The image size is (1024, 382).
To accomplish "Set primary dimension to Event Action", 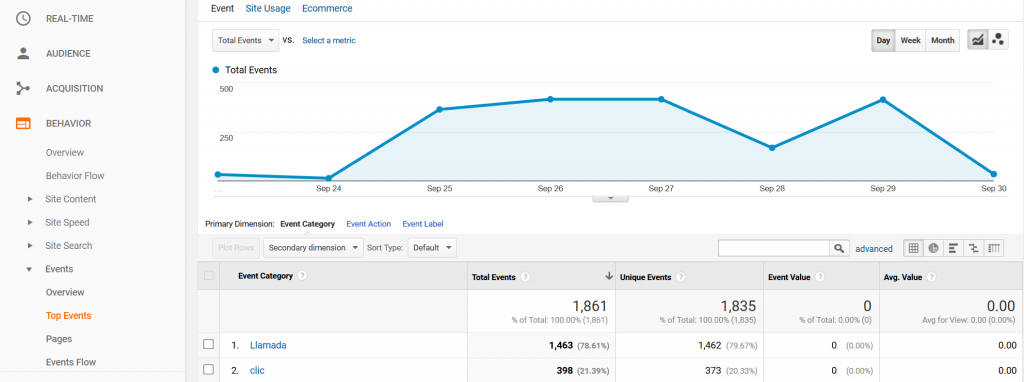I will 368,224.
